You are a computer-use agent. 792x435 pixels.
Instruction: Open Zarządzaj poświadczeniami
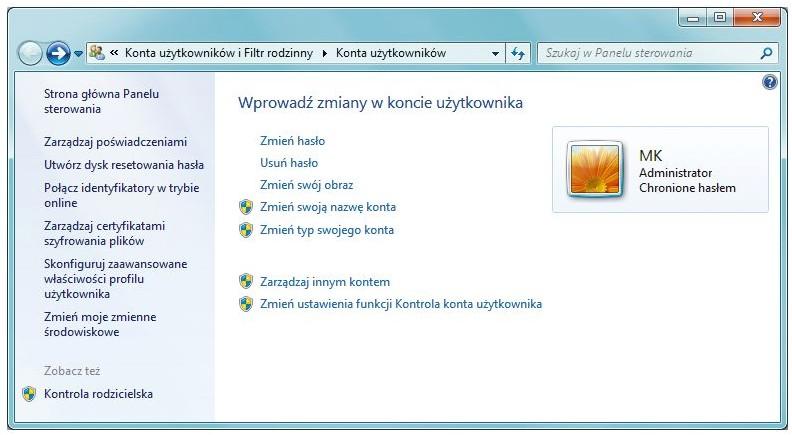[115, 142]
